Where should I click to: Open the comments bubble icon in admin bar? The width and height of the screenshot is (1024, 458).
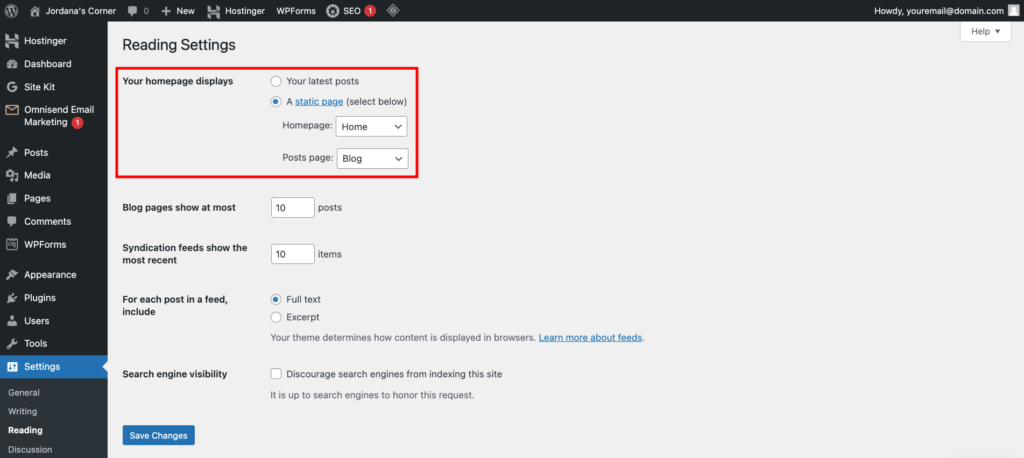[x=133, y=11]
